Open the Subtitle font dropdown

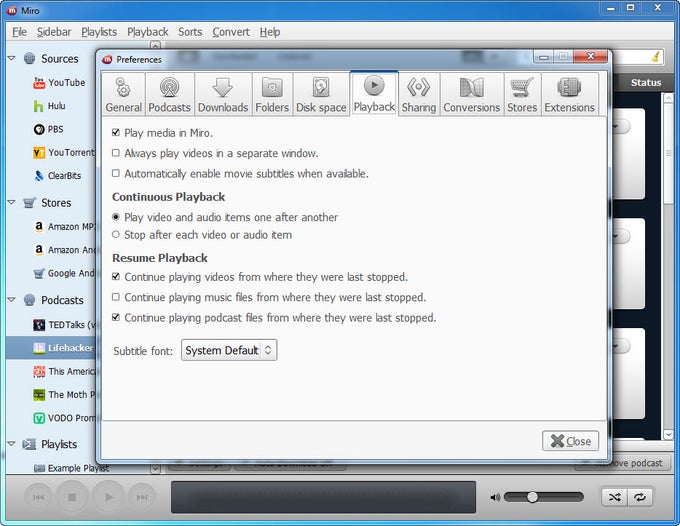(229, 350)
